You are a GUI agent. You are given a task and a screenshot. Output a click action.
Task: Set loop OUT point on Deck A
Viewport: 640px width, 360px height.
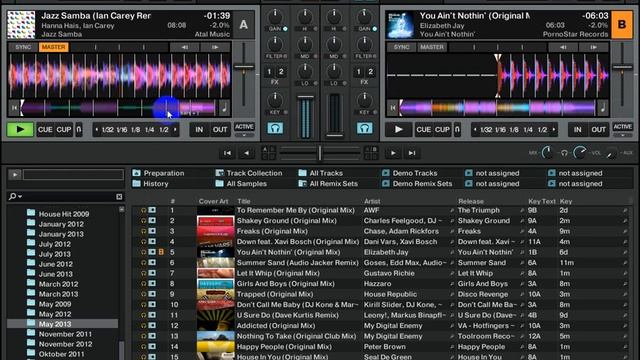point(220,130)
